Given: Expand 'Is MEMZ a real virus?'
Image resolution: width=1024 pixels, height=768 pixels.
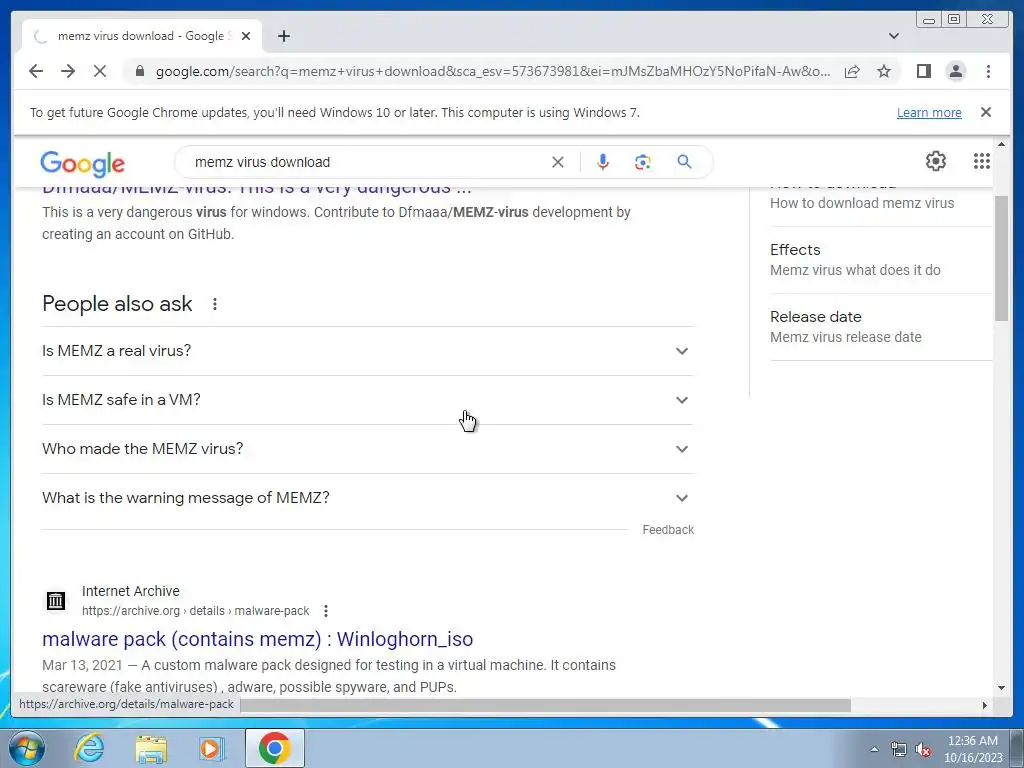Looking at the screenshot, I should pos(368,351).
